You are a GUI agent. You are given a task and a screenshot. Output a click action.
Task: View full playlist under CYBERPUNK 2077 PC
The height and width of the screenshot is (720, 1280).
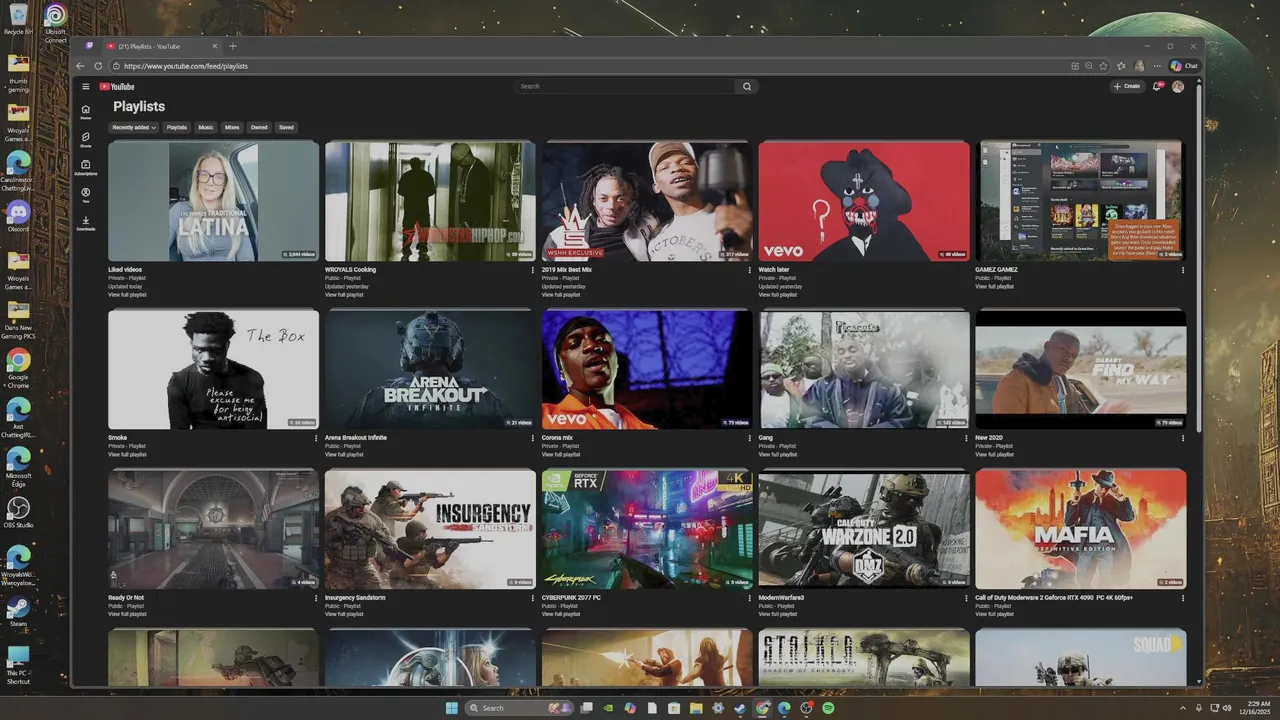(x=561, y=615)
